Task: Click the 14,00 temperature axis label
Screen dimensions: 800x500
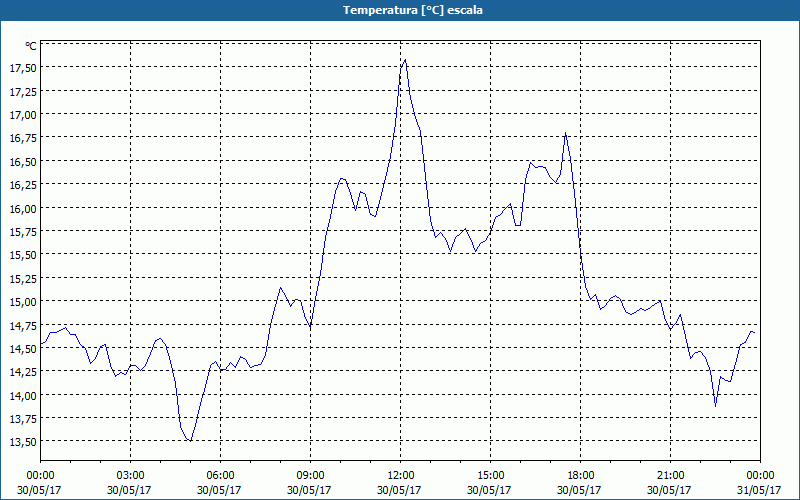Action: click(x=23, y=395)
